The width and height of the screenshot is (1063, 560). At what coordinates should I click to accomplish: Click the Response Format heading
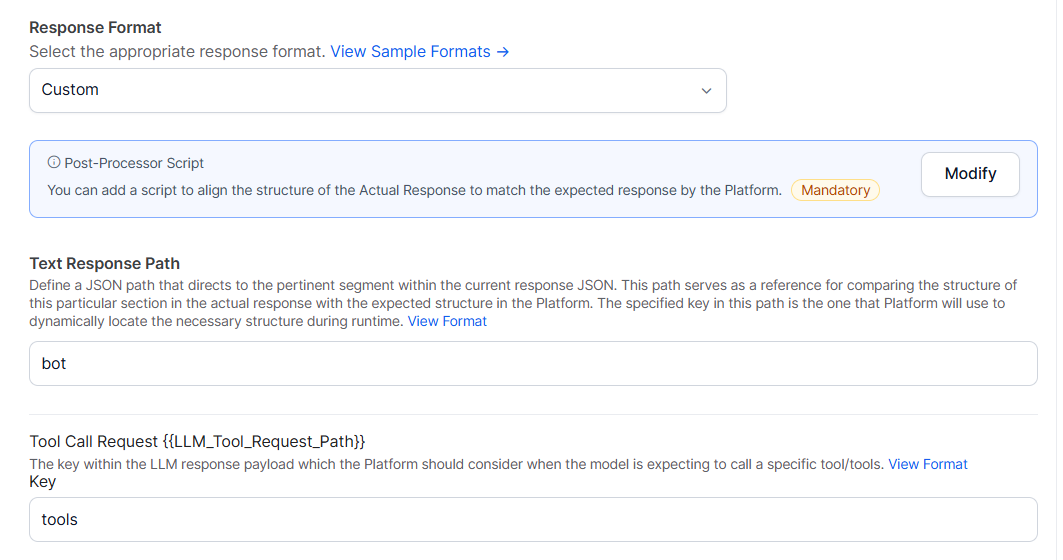tap(95, 28)
